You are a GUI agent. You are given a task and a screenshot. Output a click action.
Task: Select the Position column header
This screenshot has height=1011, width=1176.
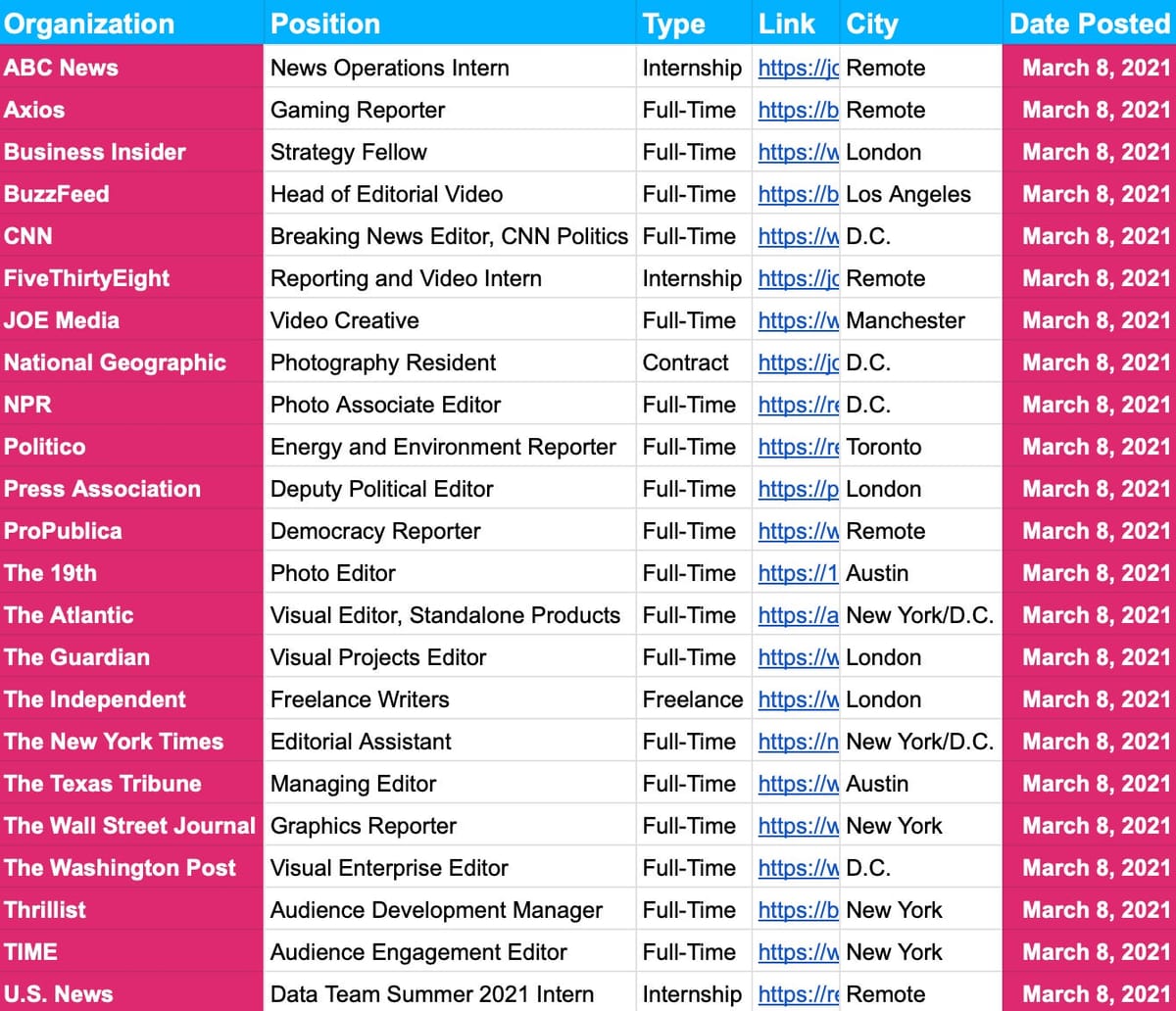click(x=325, y=24)
